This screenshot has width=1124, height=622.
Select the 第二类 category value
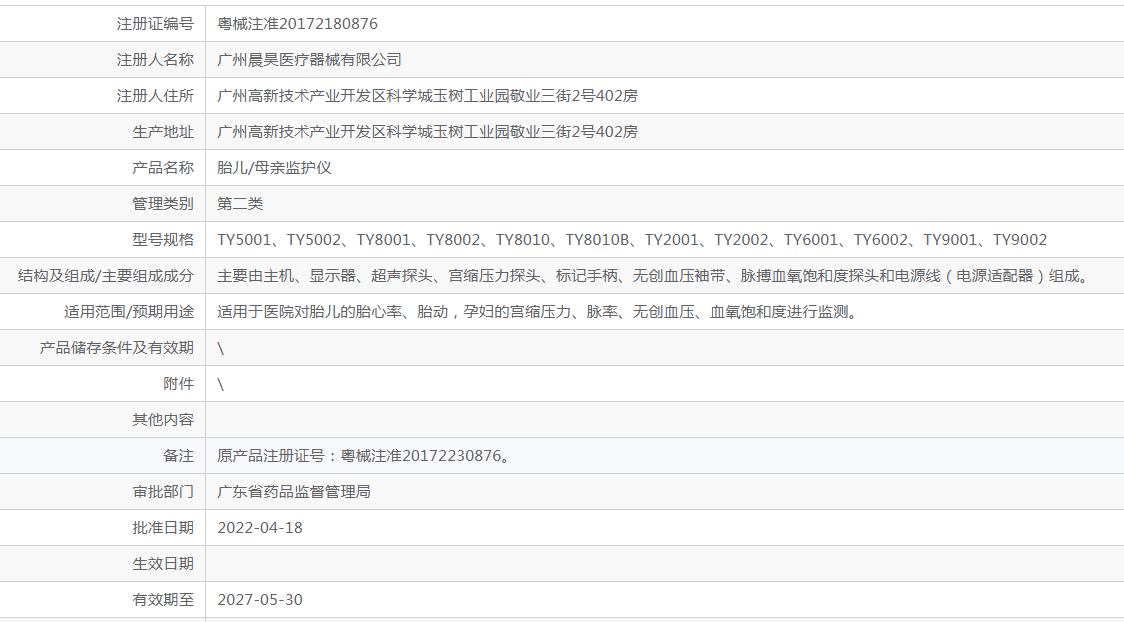[240, 204]
